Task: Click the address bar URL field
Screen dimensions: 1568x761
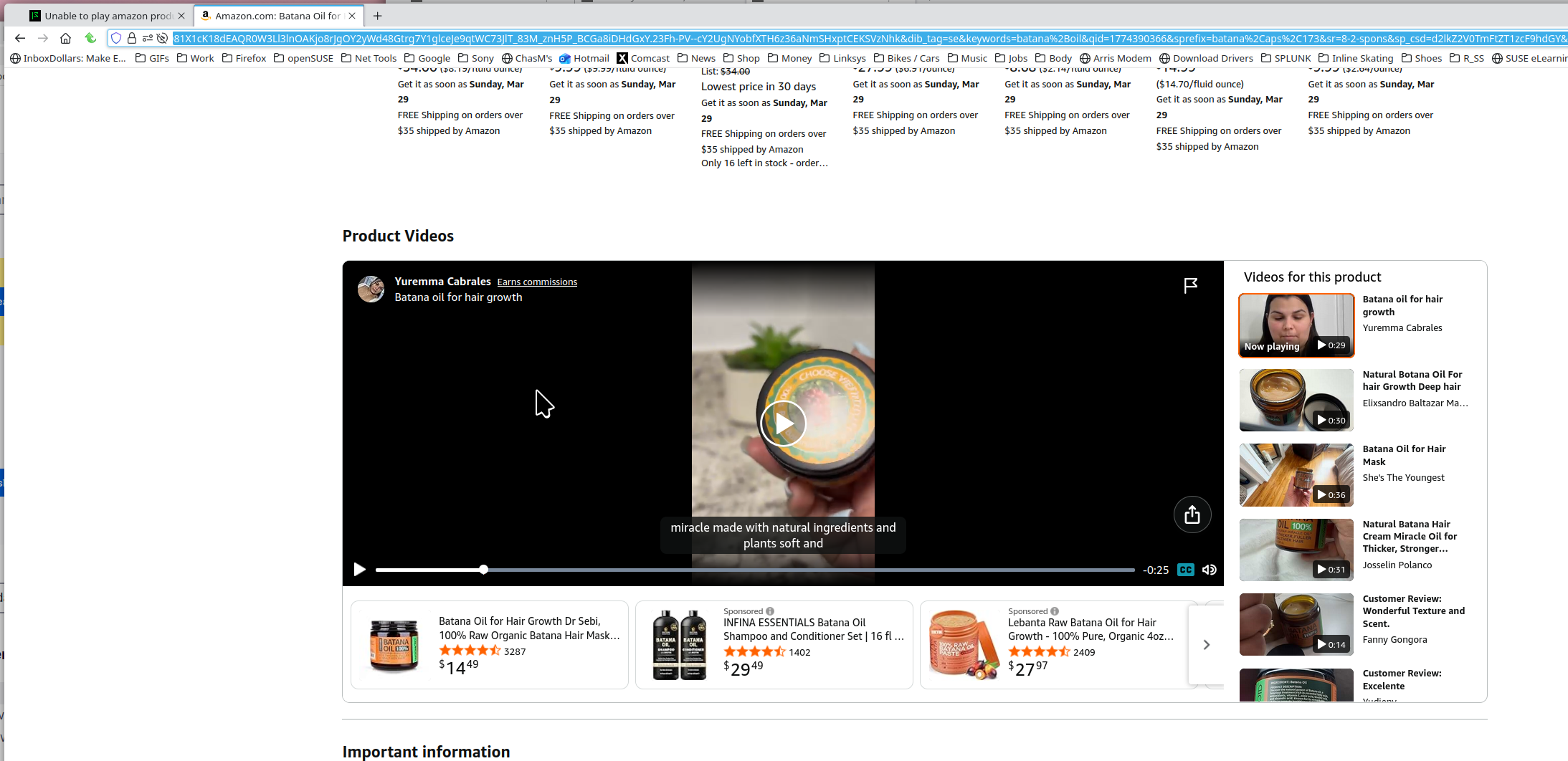Action: (869, 38)
